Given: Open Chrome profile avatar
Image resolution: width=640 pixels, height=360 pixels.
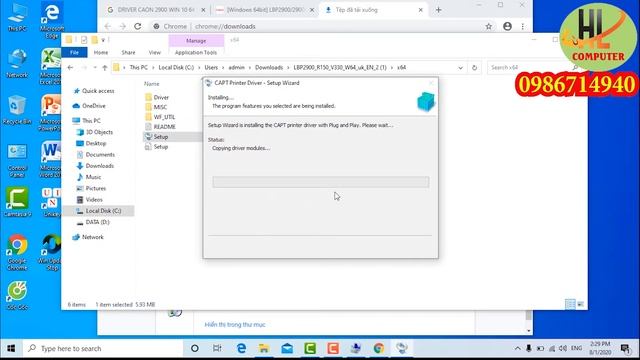Looking at the screenshot, I should (507, 27).
